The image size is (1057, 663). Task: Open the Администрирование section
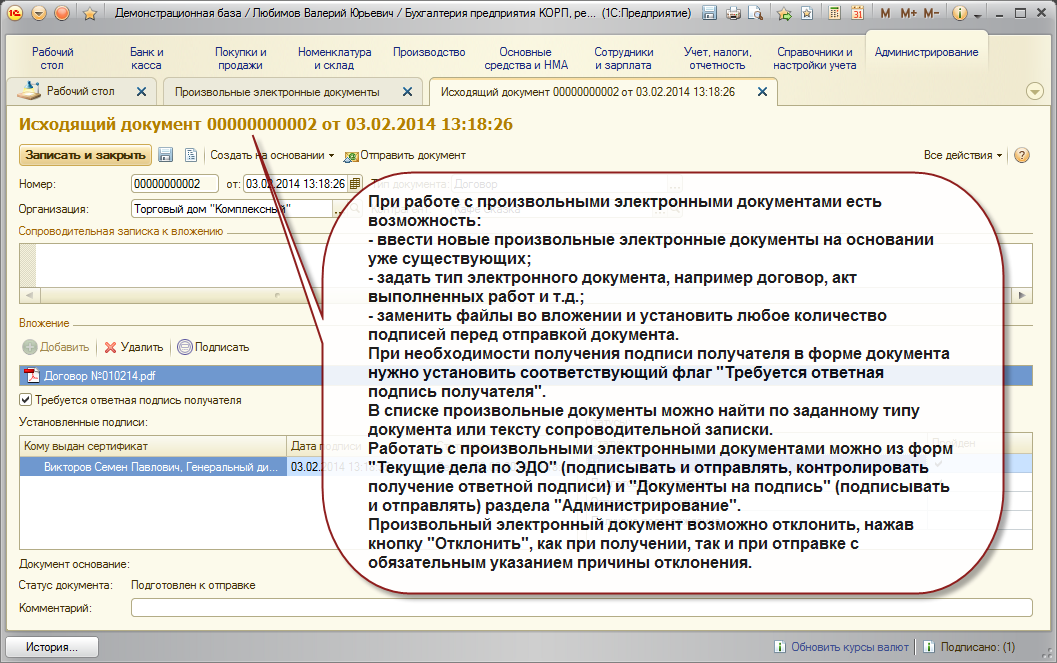[x=926, y=53]
